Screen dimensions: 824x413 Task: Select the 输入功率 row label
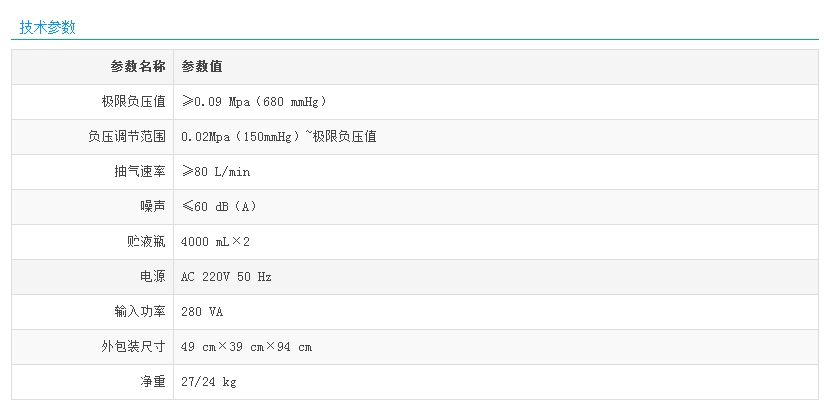pos(140,312)
